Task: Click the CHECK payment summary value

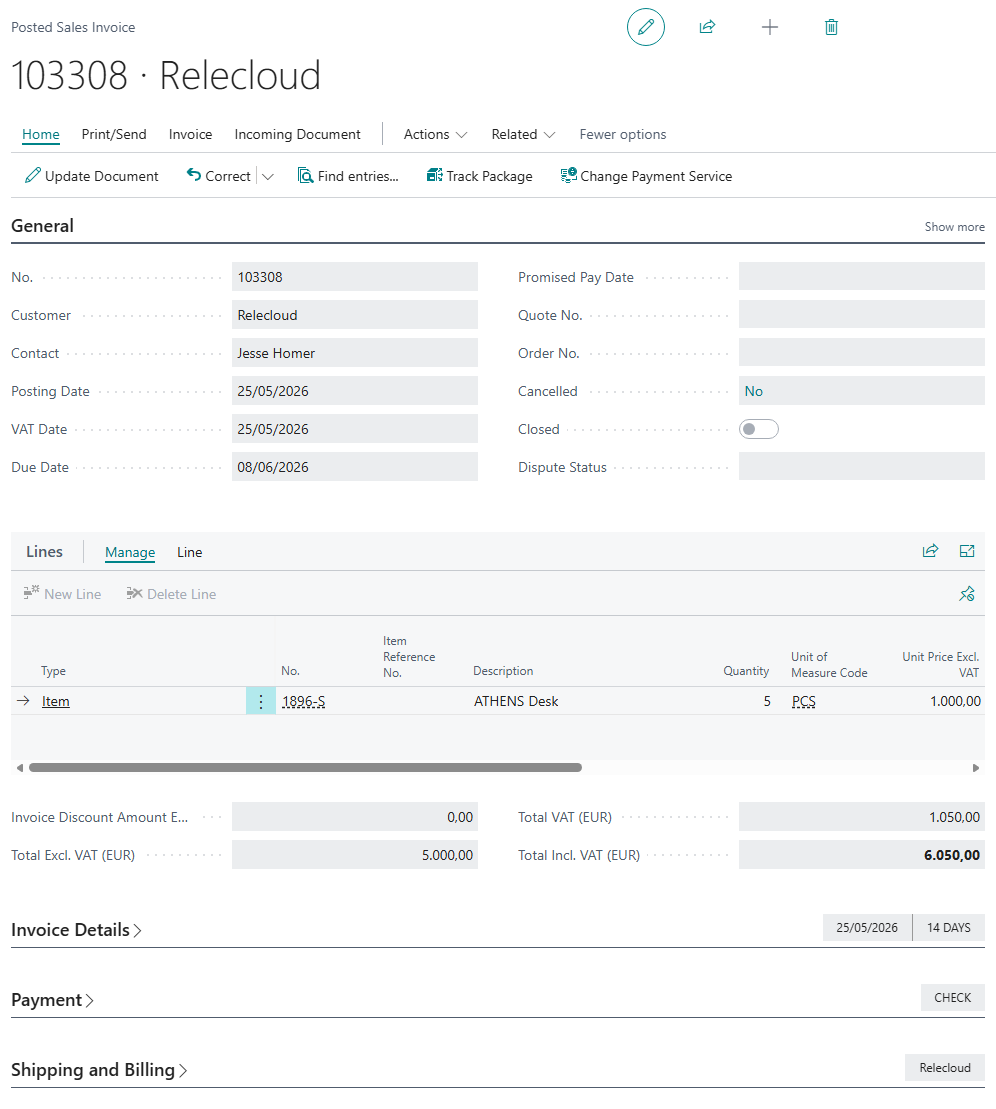Action: click(x=952, y=998)
